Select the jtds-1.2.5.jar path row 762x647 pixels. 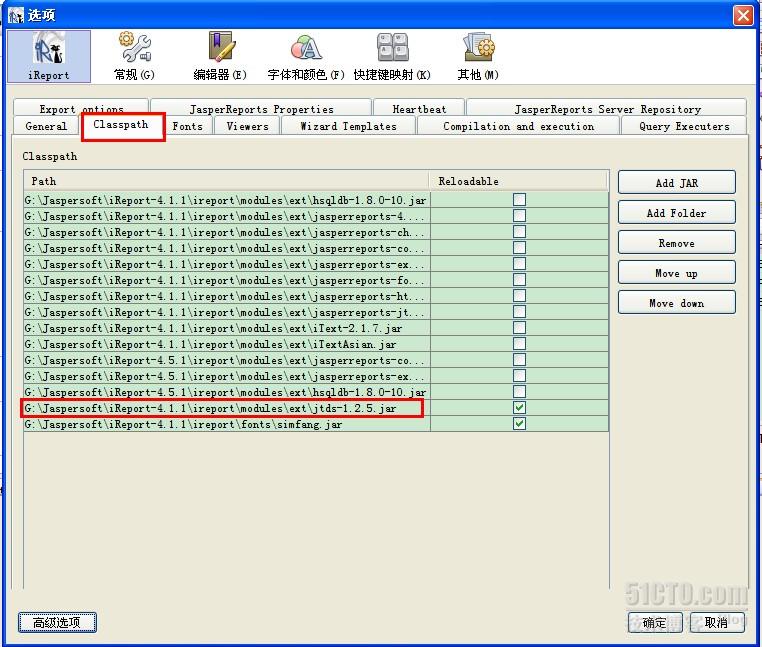[227, 408]
